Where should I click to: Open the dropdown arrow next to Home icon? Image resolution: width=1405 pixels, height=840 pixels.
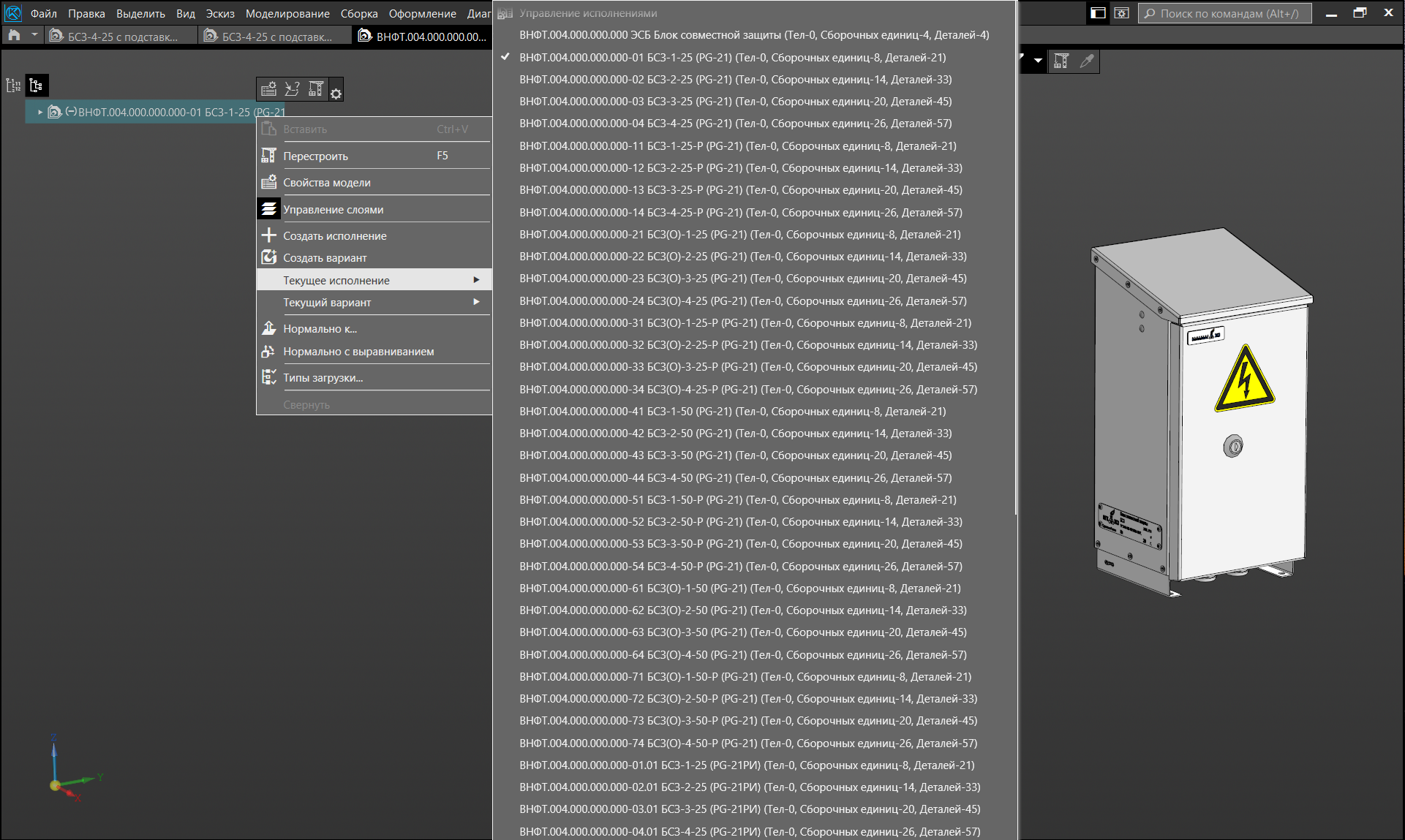pos(34,35)
